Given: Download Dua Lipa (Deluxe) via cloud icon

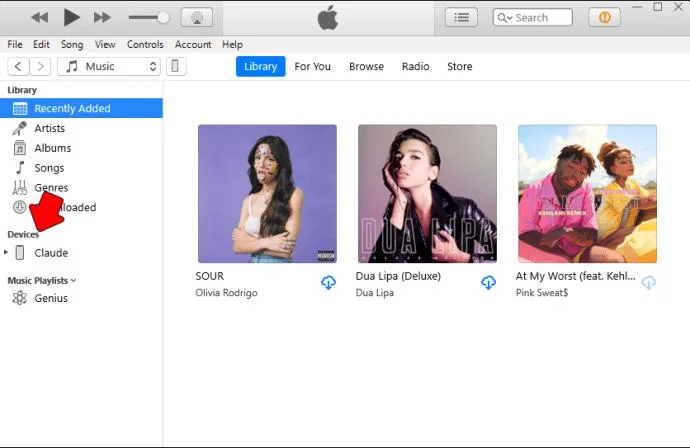Looking at the screenshot, I should pos(488,283).
